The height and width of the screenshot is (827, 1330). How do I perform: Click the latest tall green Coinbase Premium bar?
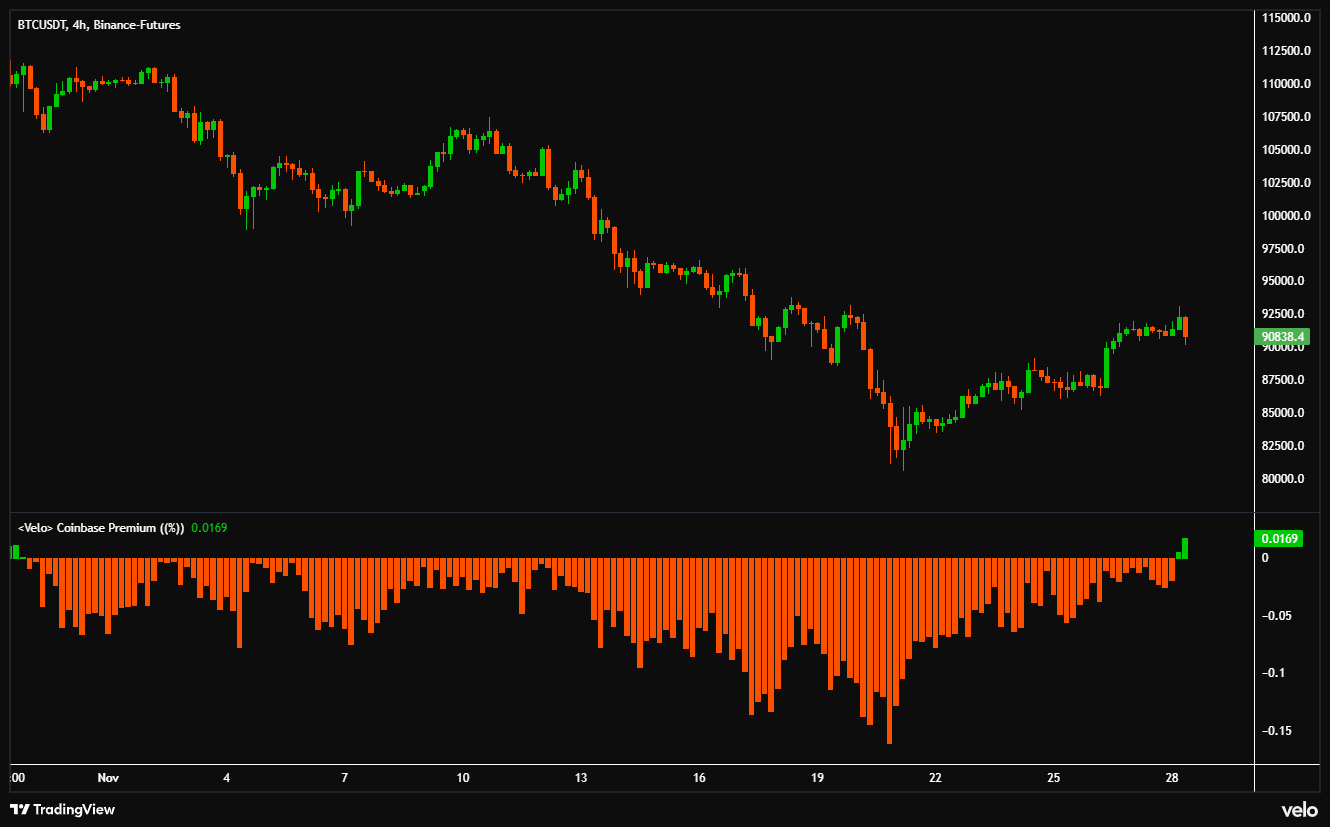coord(1185,548)
